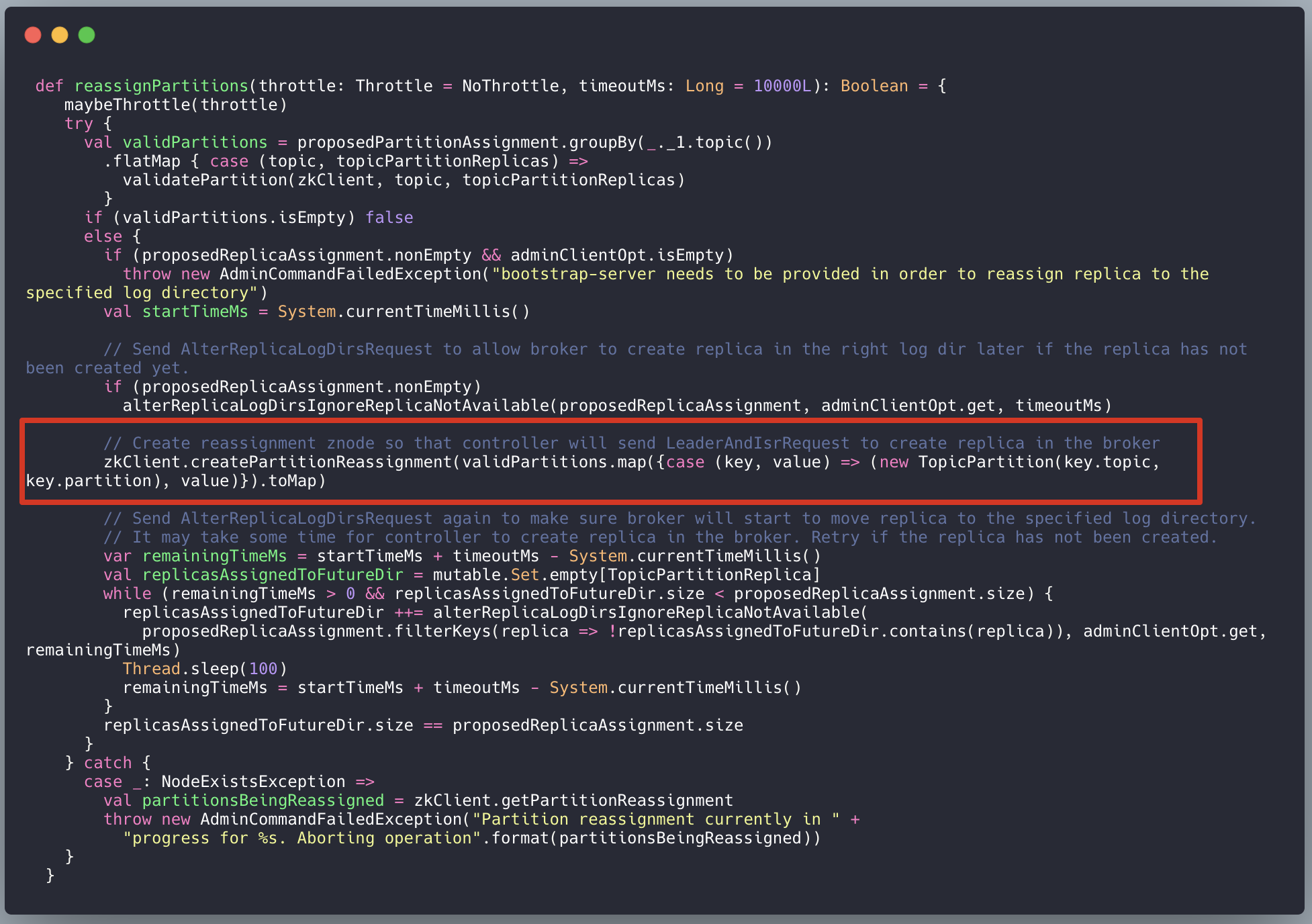Click the 'false' keyword after isEmpty
Viewport: 1312px width, 924px height.
[389, 218]
